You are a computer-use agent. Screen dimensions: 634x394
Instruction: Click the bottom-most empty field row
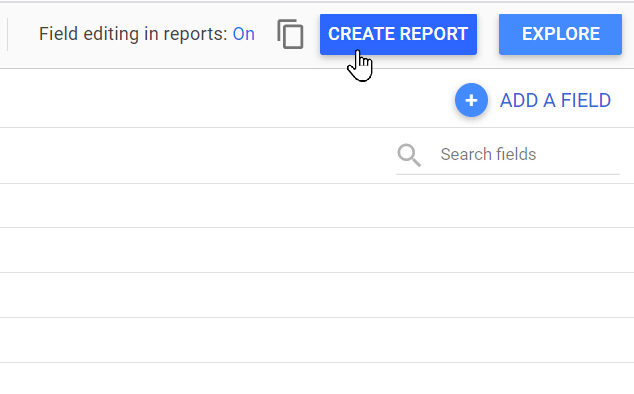(317, 379)
